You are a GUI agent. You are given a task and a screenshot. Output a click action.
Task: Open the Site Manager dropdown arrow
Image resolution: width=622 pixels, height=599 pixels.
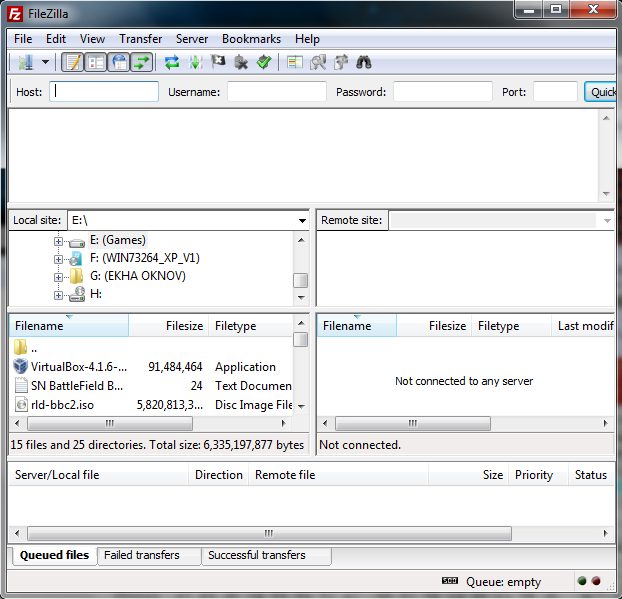(x=46, y=62)
